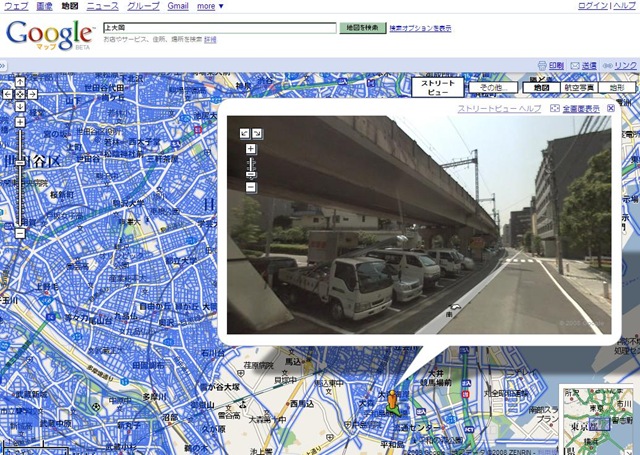The height and width of the screenshot is (455, 640).
Task: Open the Gmail navigation link
Action: point(178,6)
